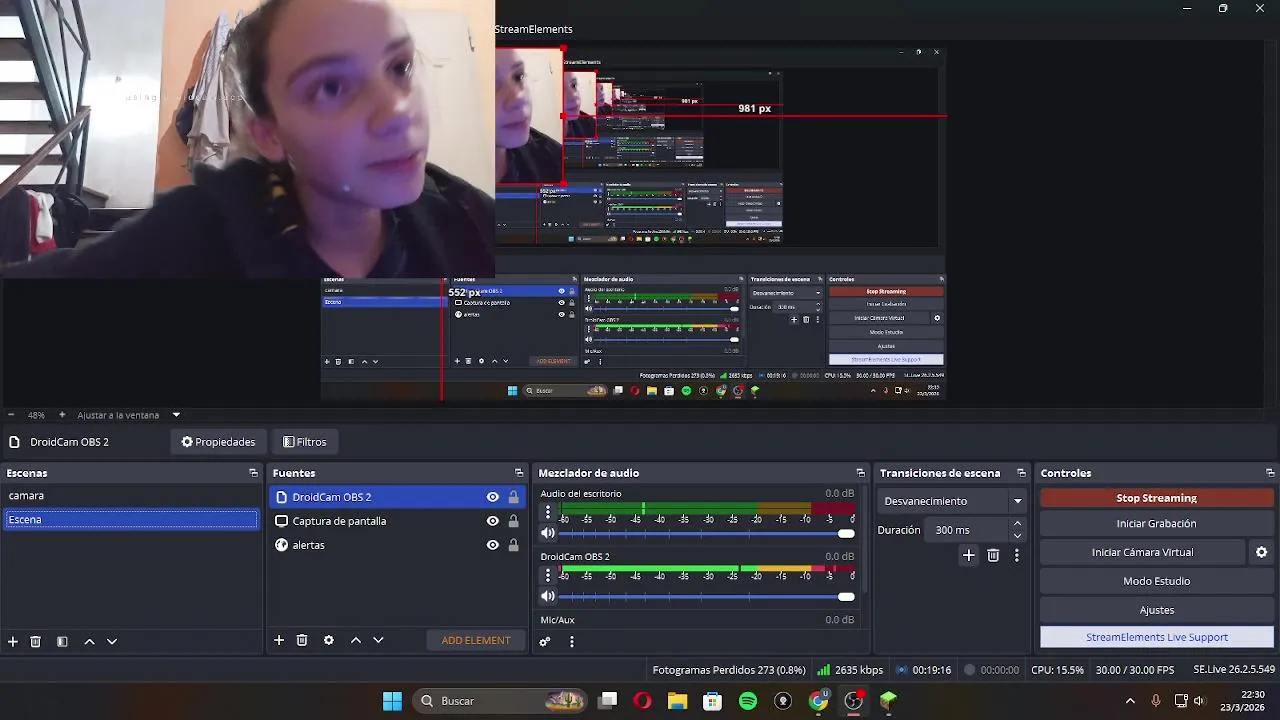Viewport: 1280px width, 720px height.
Task: Add a new scene with plus icon
Action: 13,641
